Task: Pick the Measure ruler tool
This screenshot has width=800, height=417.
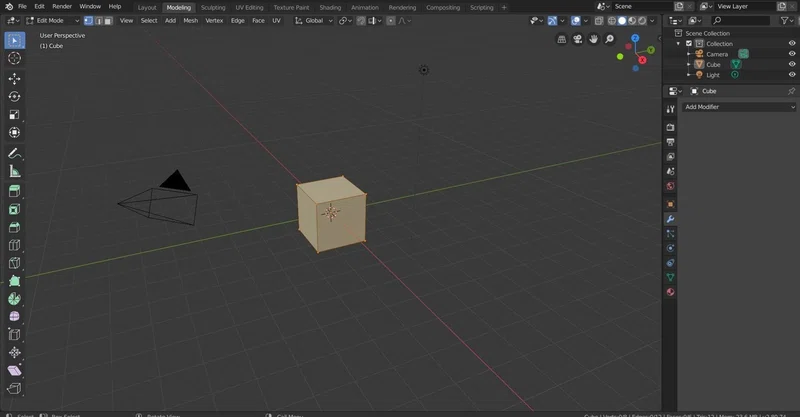Action: pos(14,171)
